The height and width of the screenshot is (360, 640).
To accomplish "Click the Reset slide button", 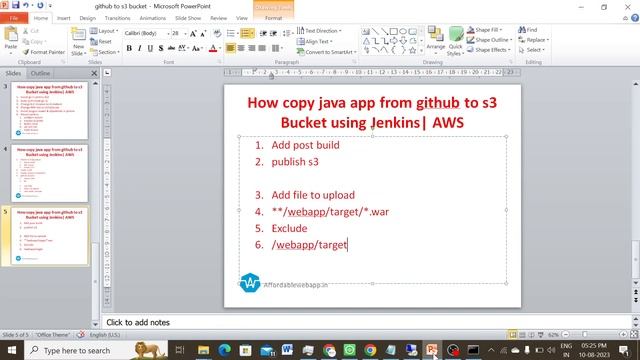I will click(101, 42).
